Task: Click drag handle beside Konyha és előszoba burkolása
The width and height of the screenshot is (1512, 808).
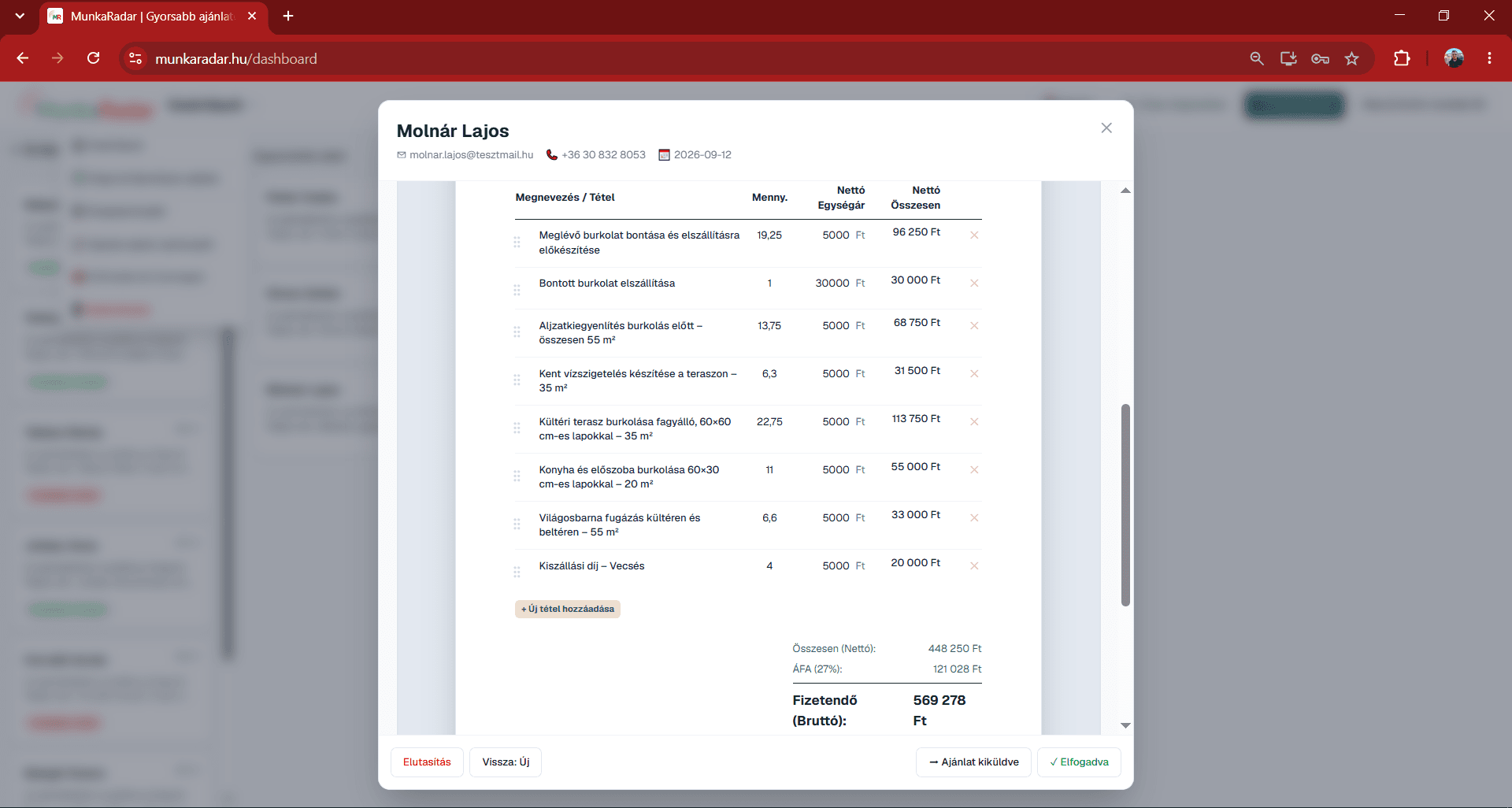Action: click(x=517, y=476)
